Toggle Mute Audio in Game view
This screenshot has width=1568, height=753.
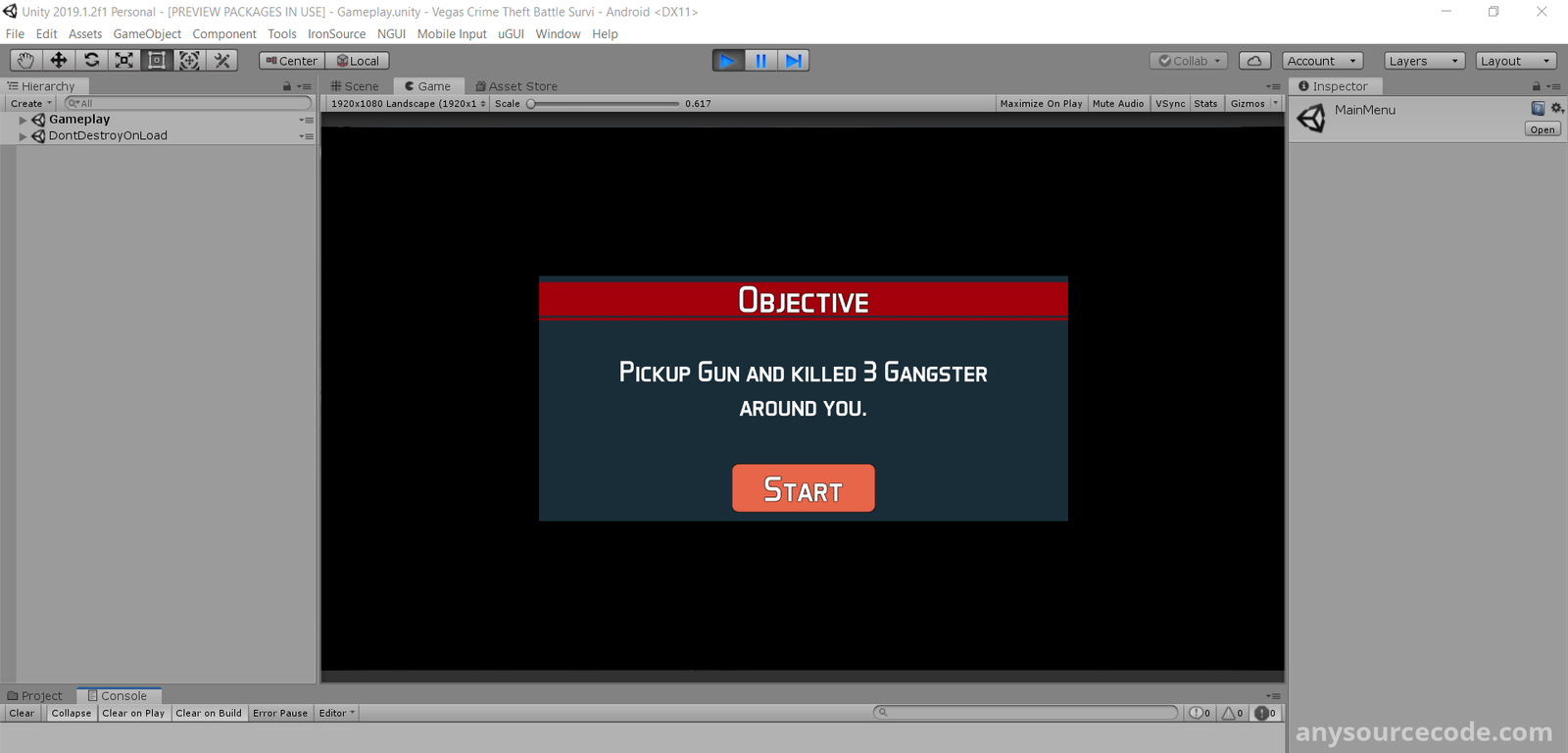pos(1117,104)
